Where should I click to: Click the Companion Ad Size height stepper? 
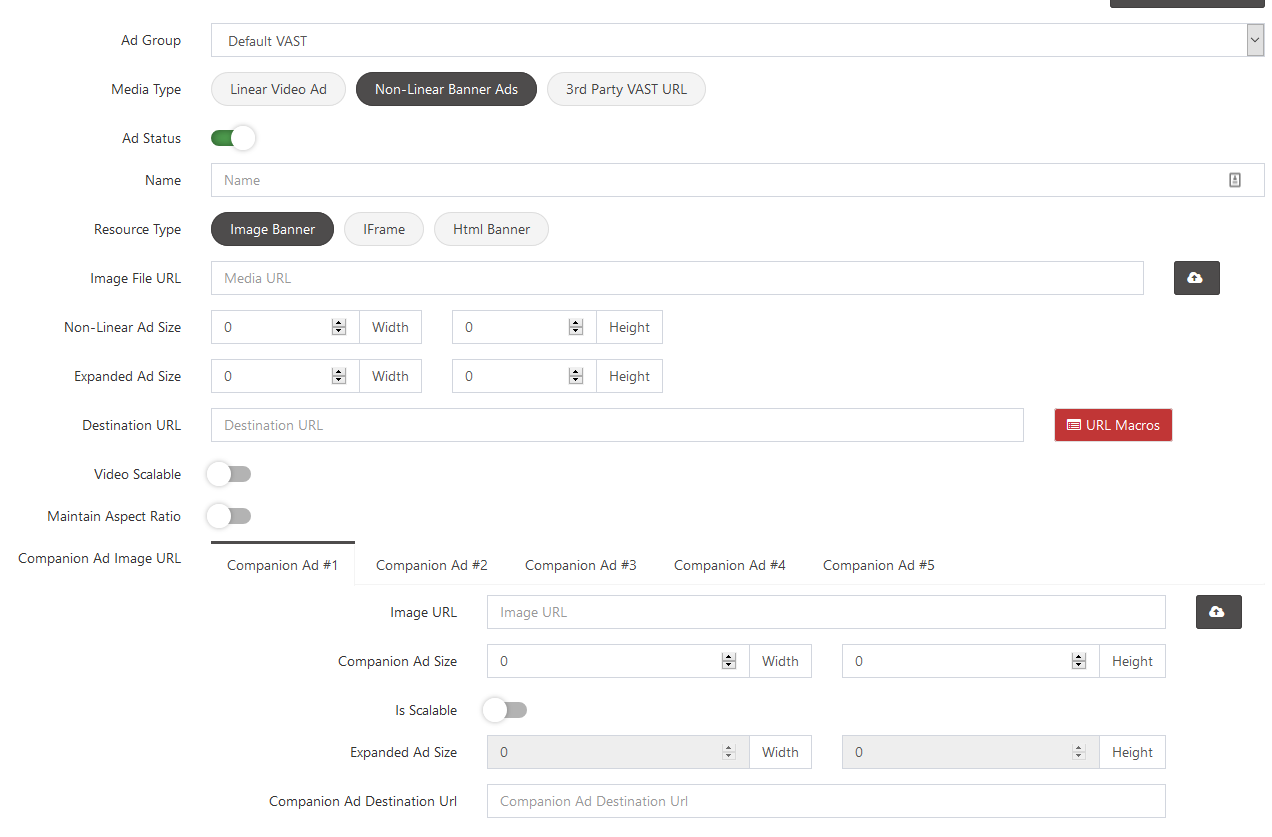coord(1078,661)
